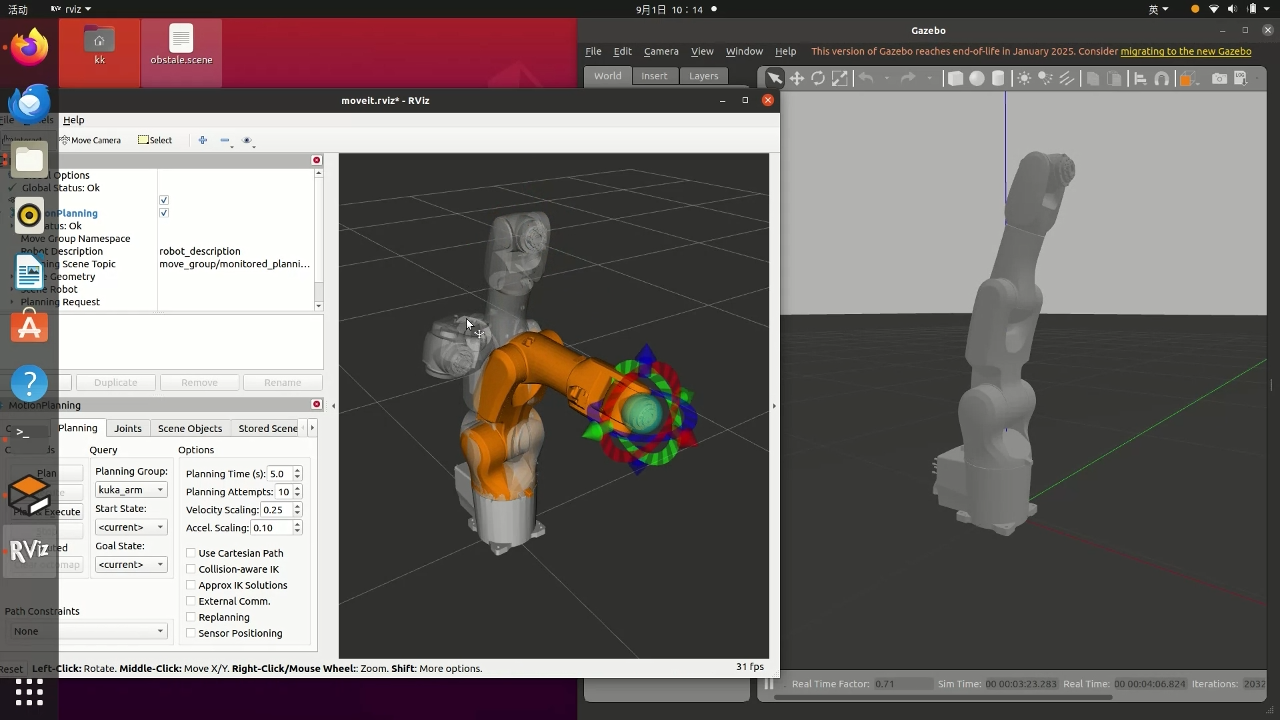Add a directional light in Gazebo
Viewport: 1280px width, 720px height.
click(1067, 78)
